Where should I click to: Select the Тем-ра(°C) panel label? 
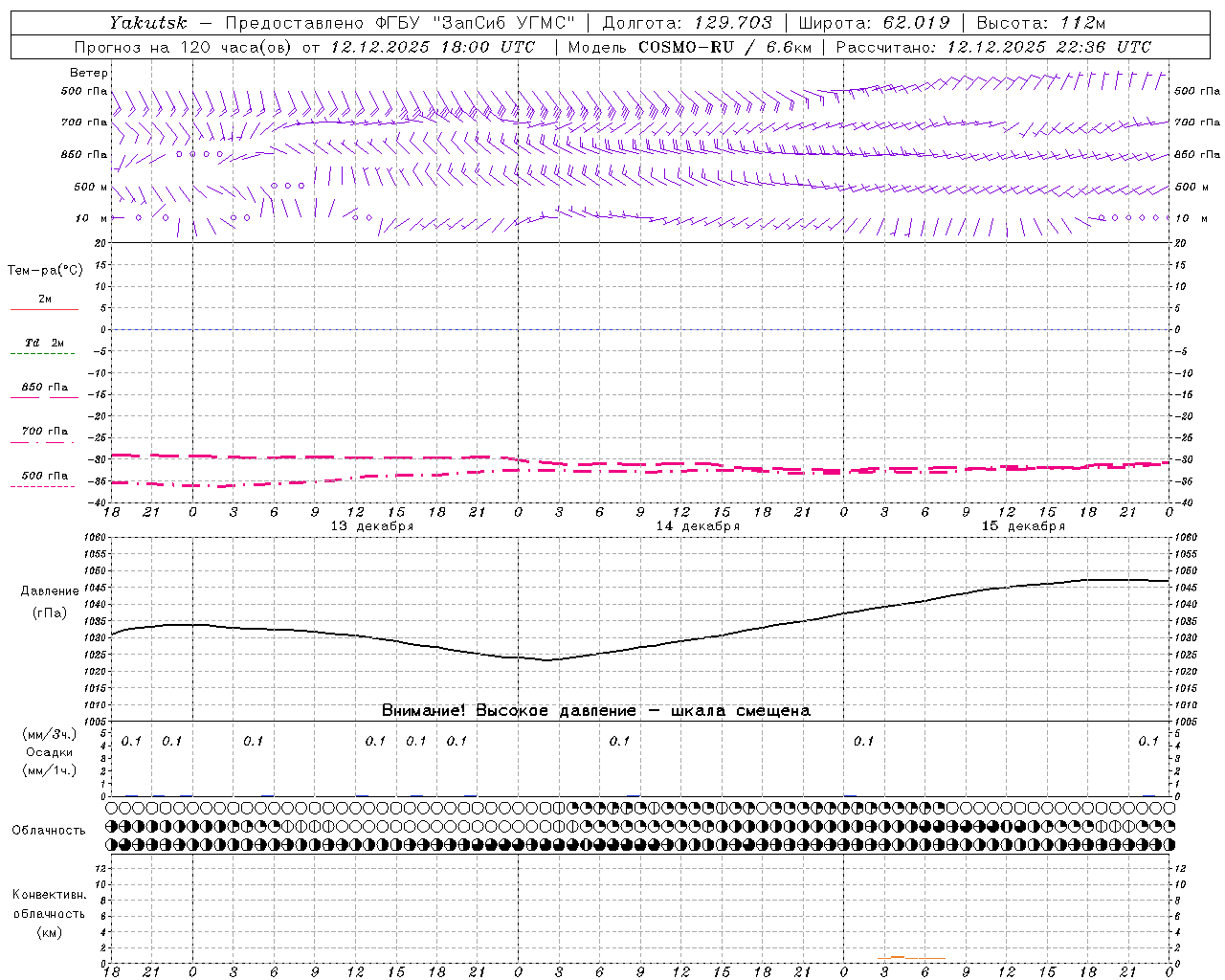pyautogui.click(x=45, y=270)
